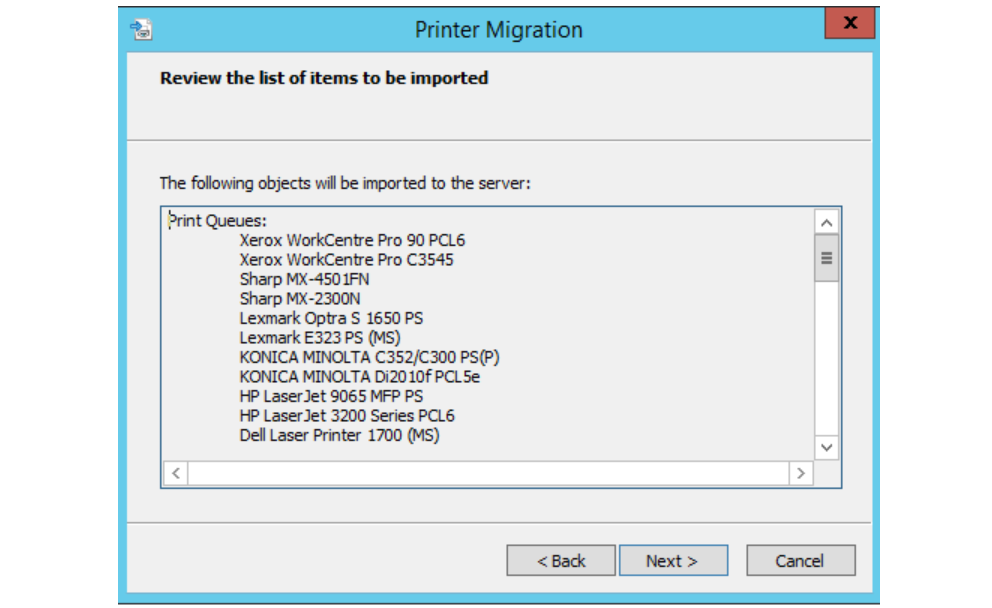The image size is (992, 608).
Task: Click the list's scroll down arrow
Action: 826,448
